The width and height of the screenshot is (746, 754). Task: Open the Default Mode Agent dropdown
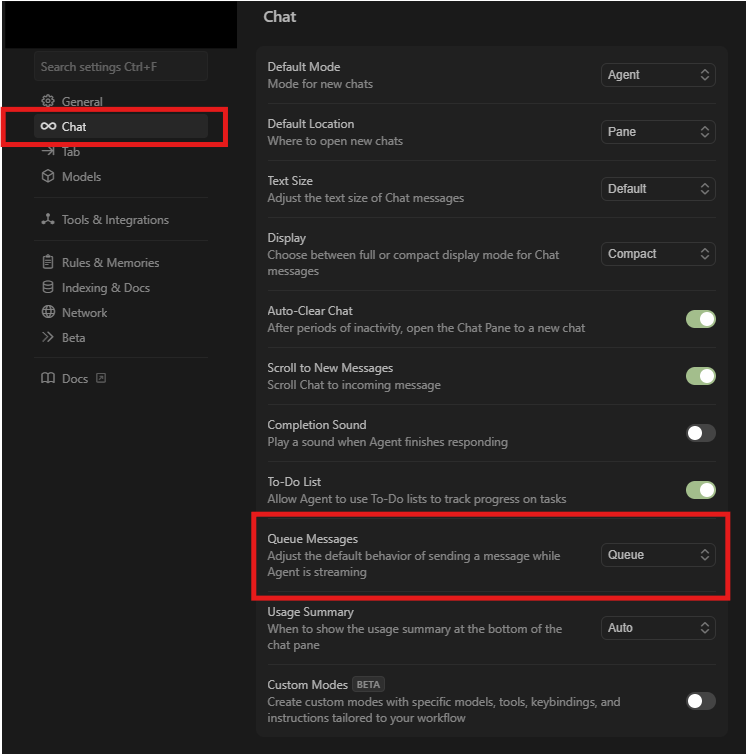658,75
